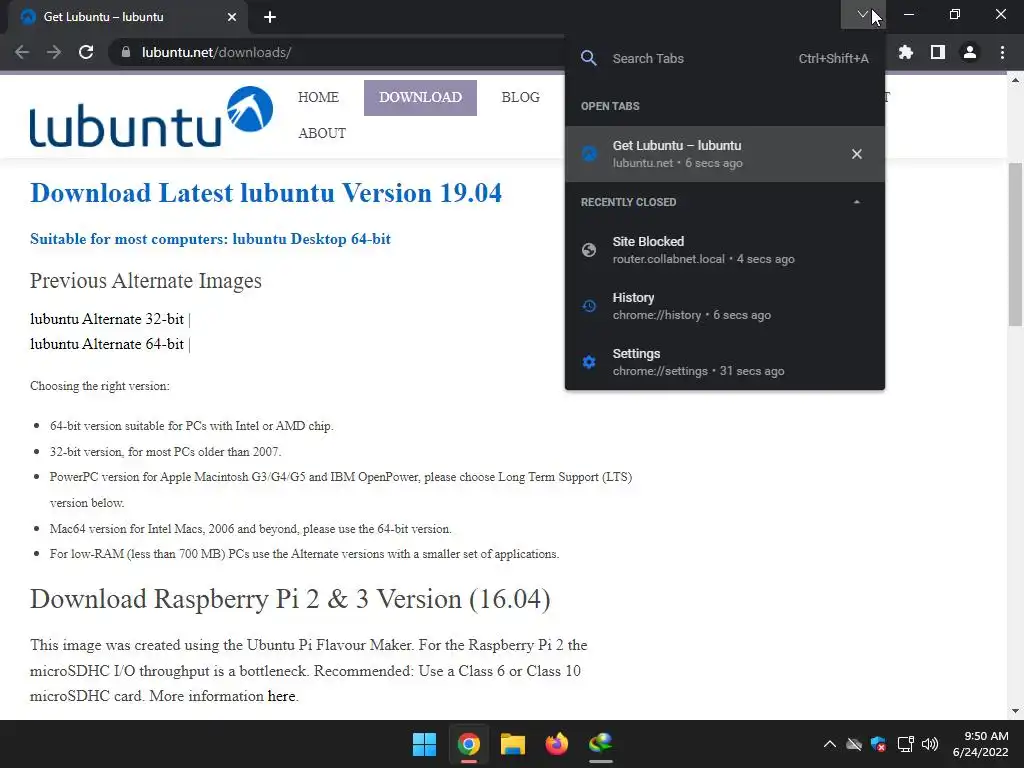1024x768 pixels.
Task: Close the Get Lubuntu browser tab
Action: click(232, 17)
